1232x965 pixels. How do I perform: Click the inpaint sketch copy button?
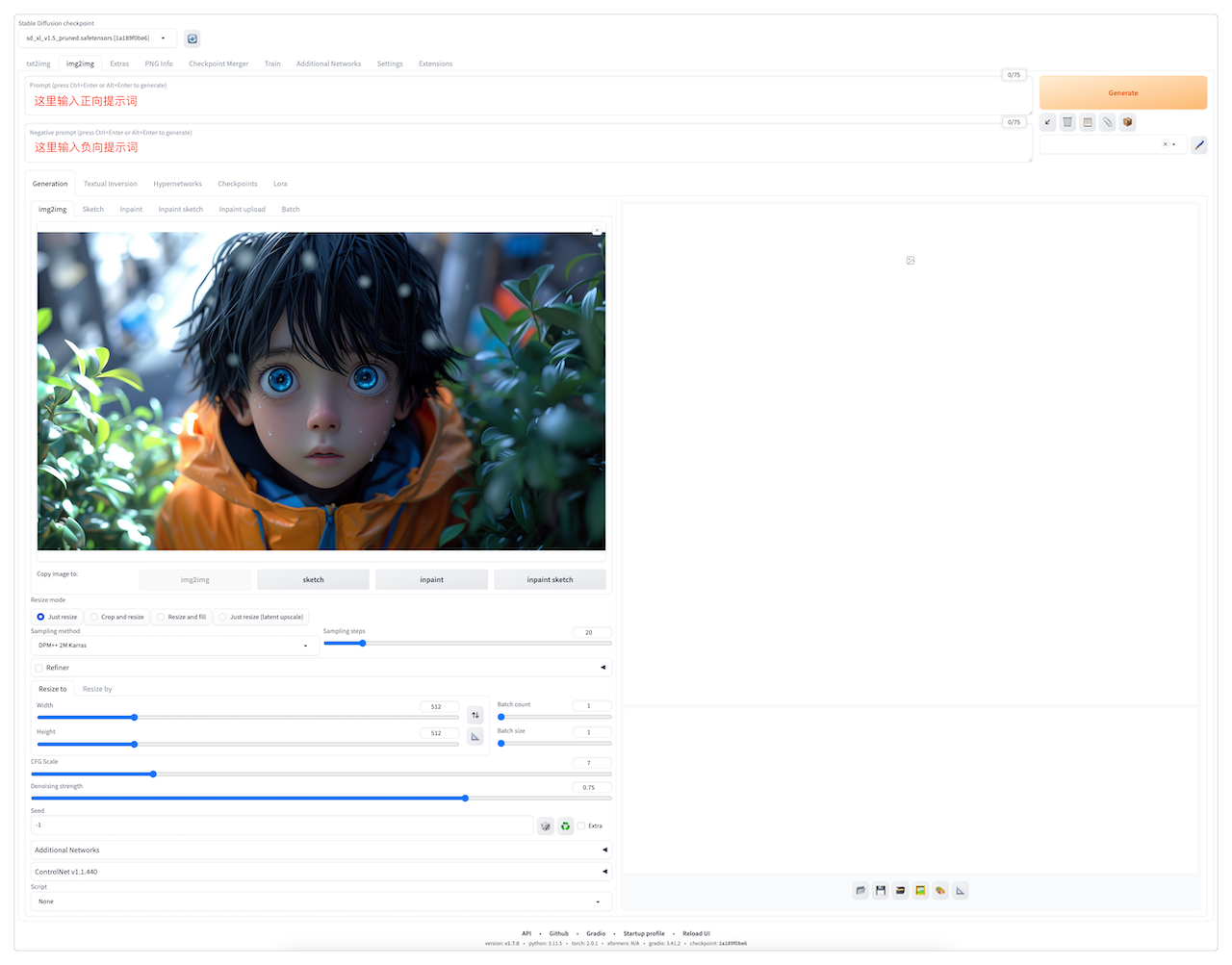(x=550, y=579)
